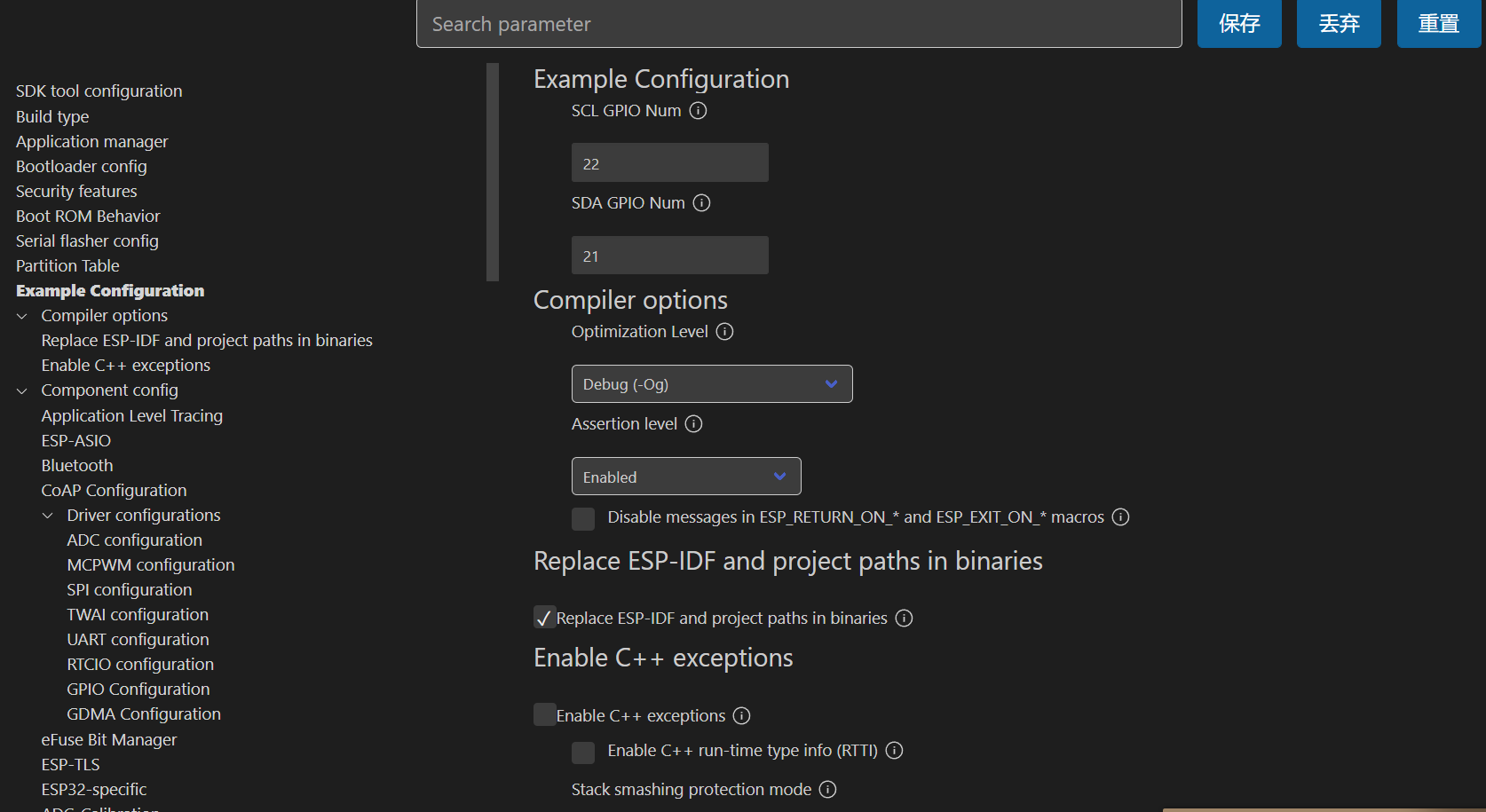Image resolution: width=1486 pixels, height=812 pixels.
Task: Open Boot ROM Behavior section
Action: (88, 217)
